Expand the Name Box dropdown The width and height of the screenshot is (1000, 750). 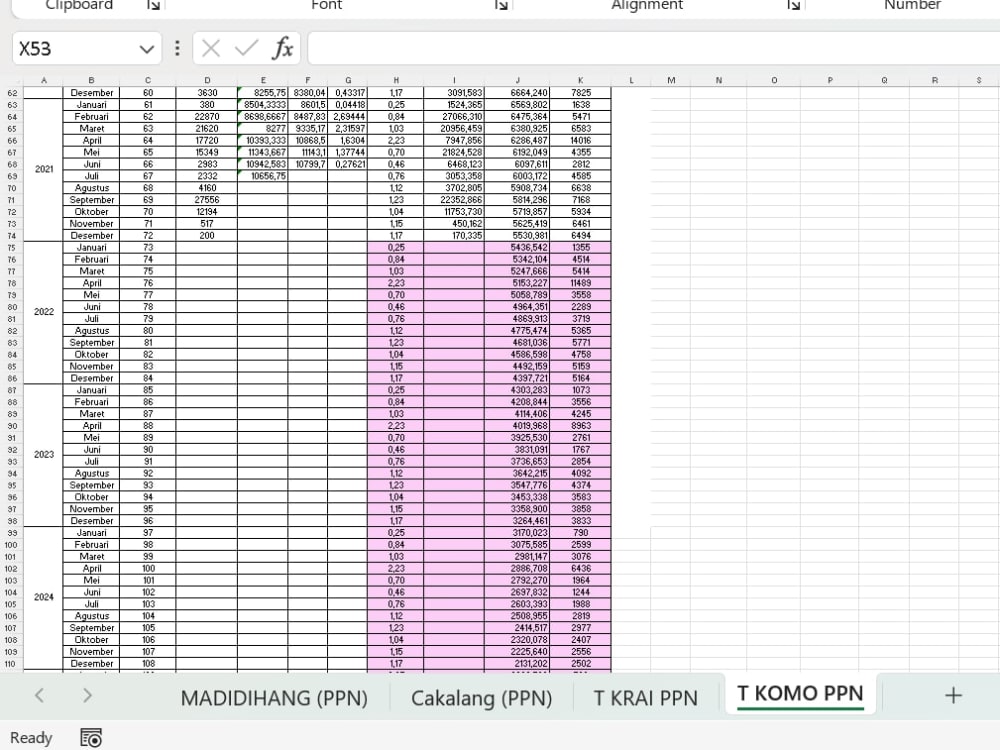(x=147, y=49)
